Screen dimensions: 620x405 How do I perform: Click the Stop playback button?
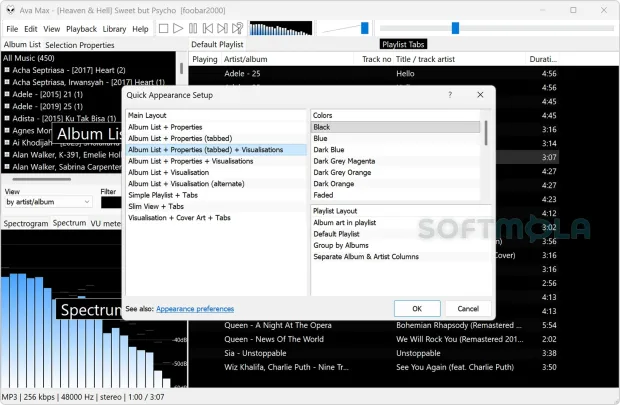(163, 28)
